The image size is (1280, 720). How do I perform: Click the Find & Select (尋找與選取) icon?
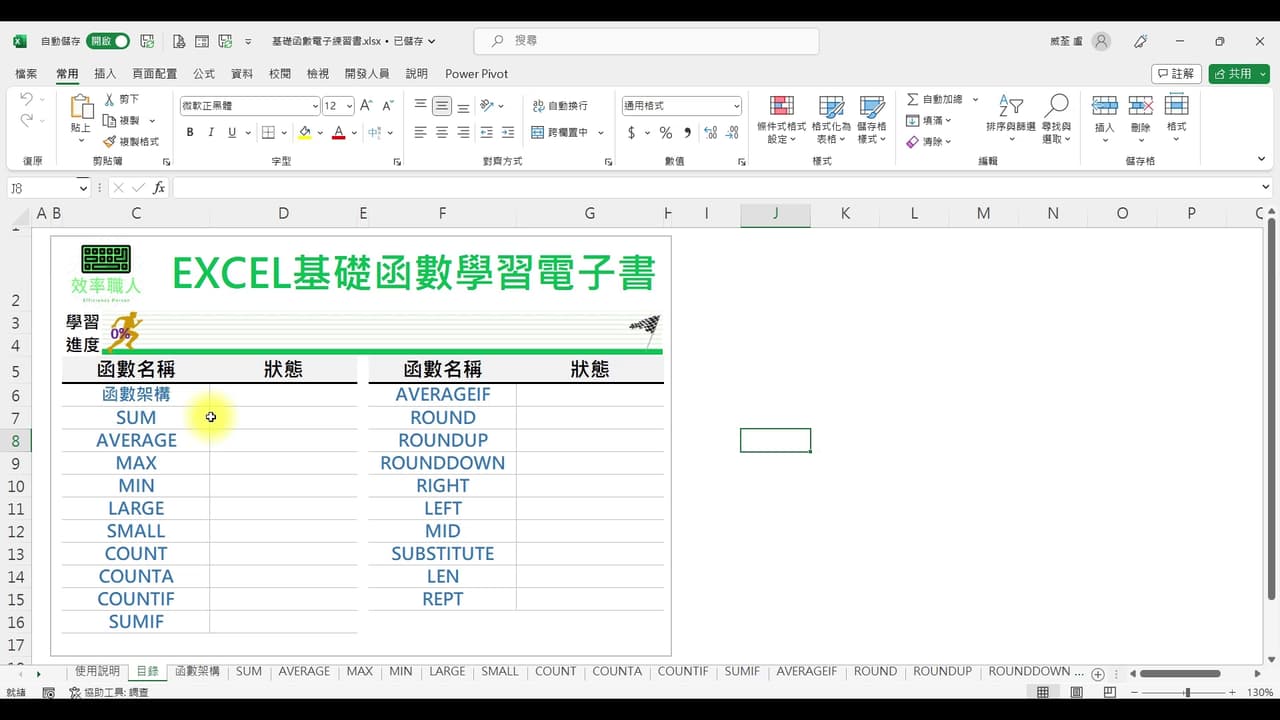tap(1057, 120)
